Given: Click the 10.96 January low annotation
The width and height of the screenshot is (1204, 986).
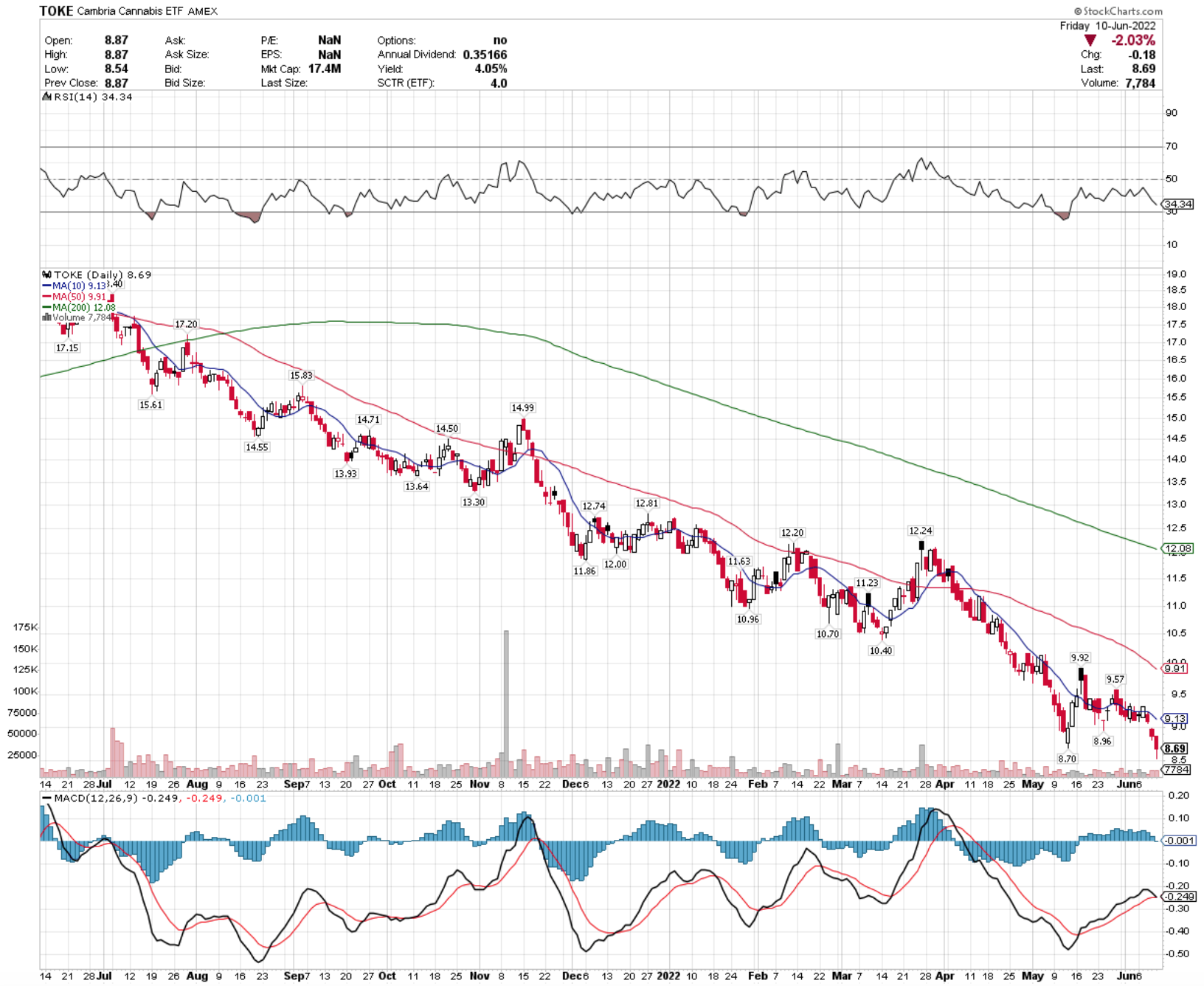Looking at the screenshot, I should (747, 619).
